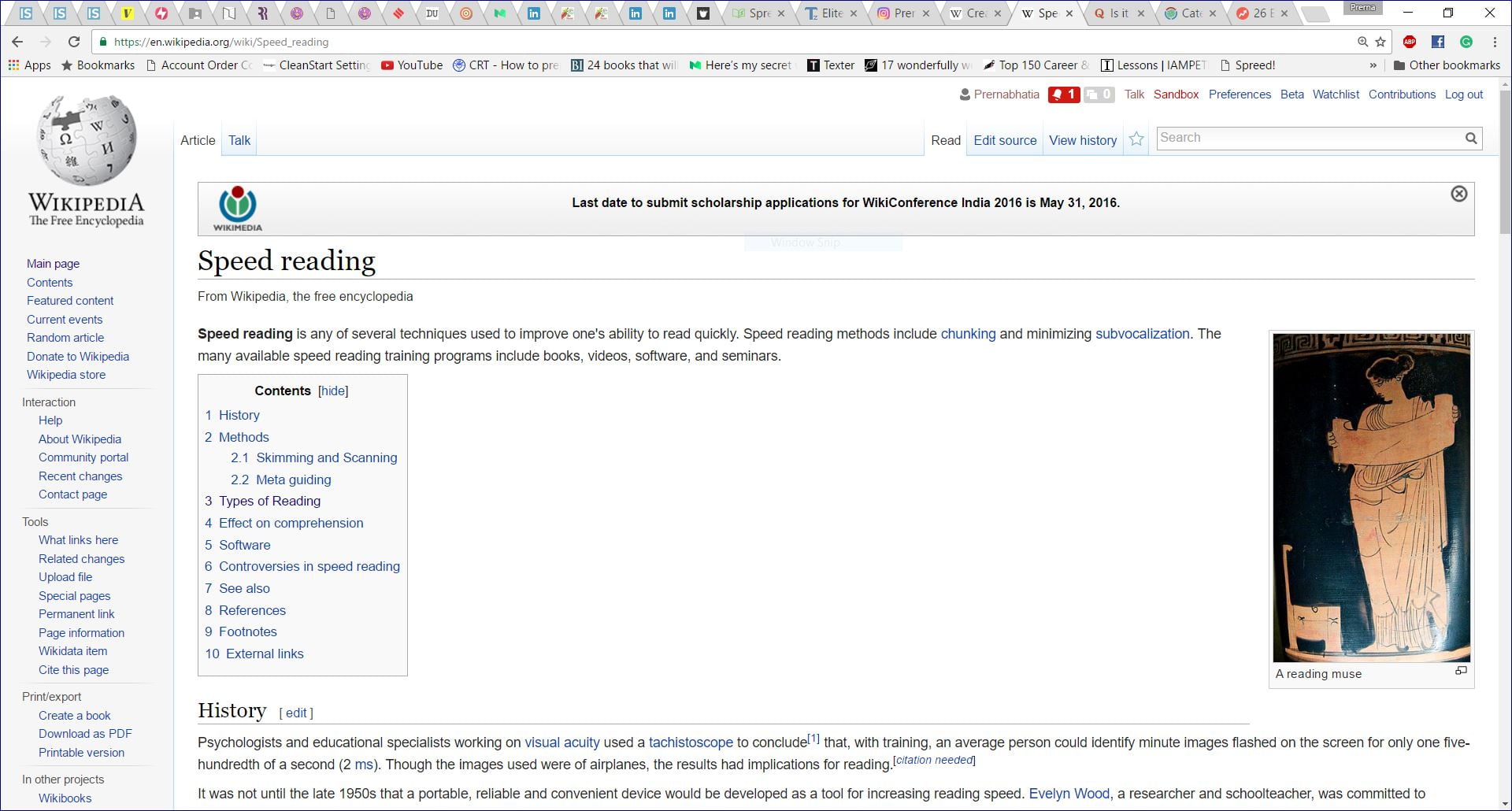Enlarge the reading muse image icon
Screen dimensions: 1512x811
1461,671
